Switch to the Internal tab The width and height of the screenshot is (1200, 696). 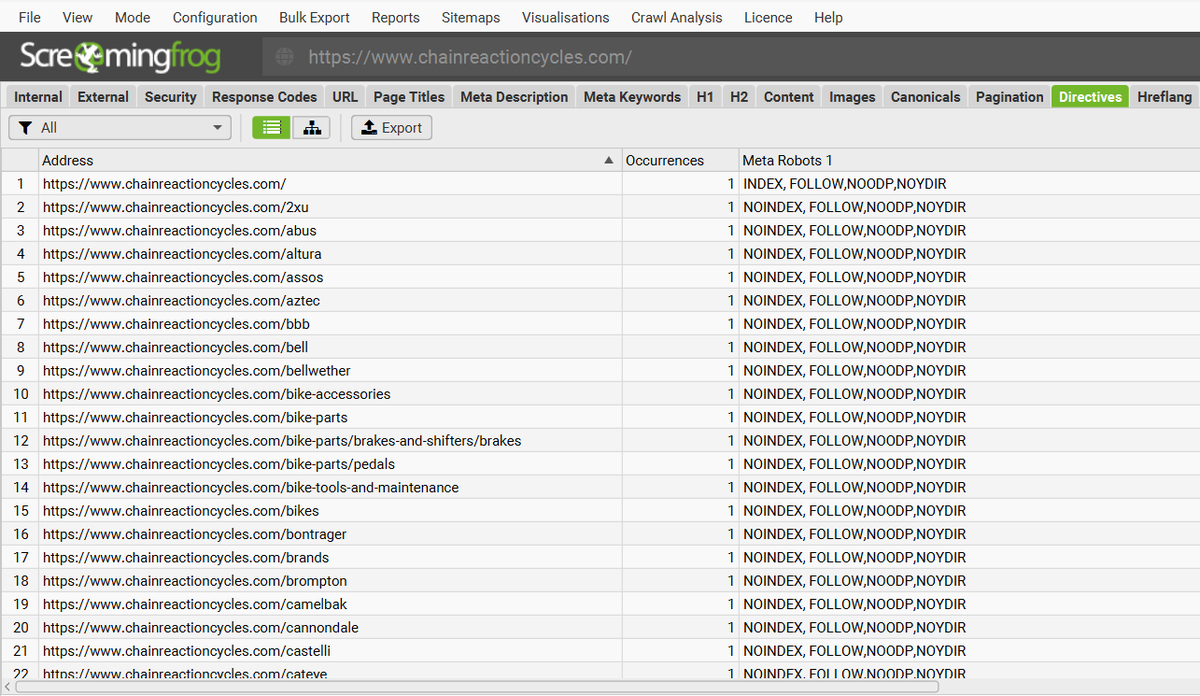click(38, 97)
